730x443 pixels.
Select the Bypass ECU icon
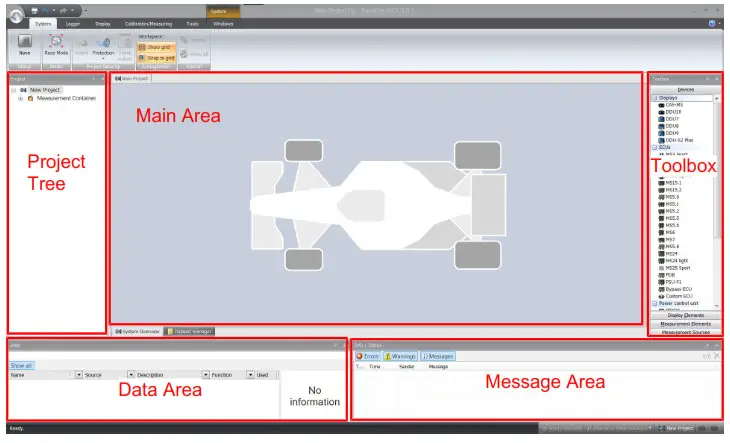click(661, 289)
